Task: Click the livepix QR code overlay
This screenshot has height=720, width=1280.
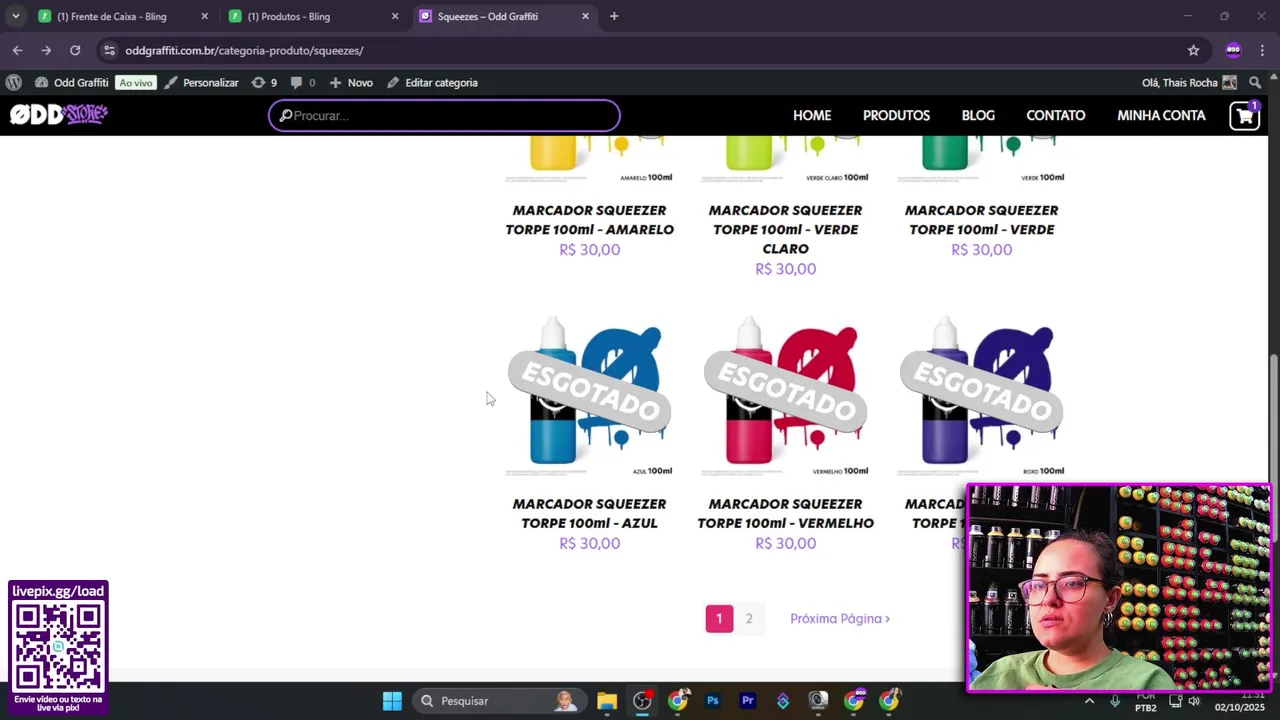Action: (x=58, y=646)
